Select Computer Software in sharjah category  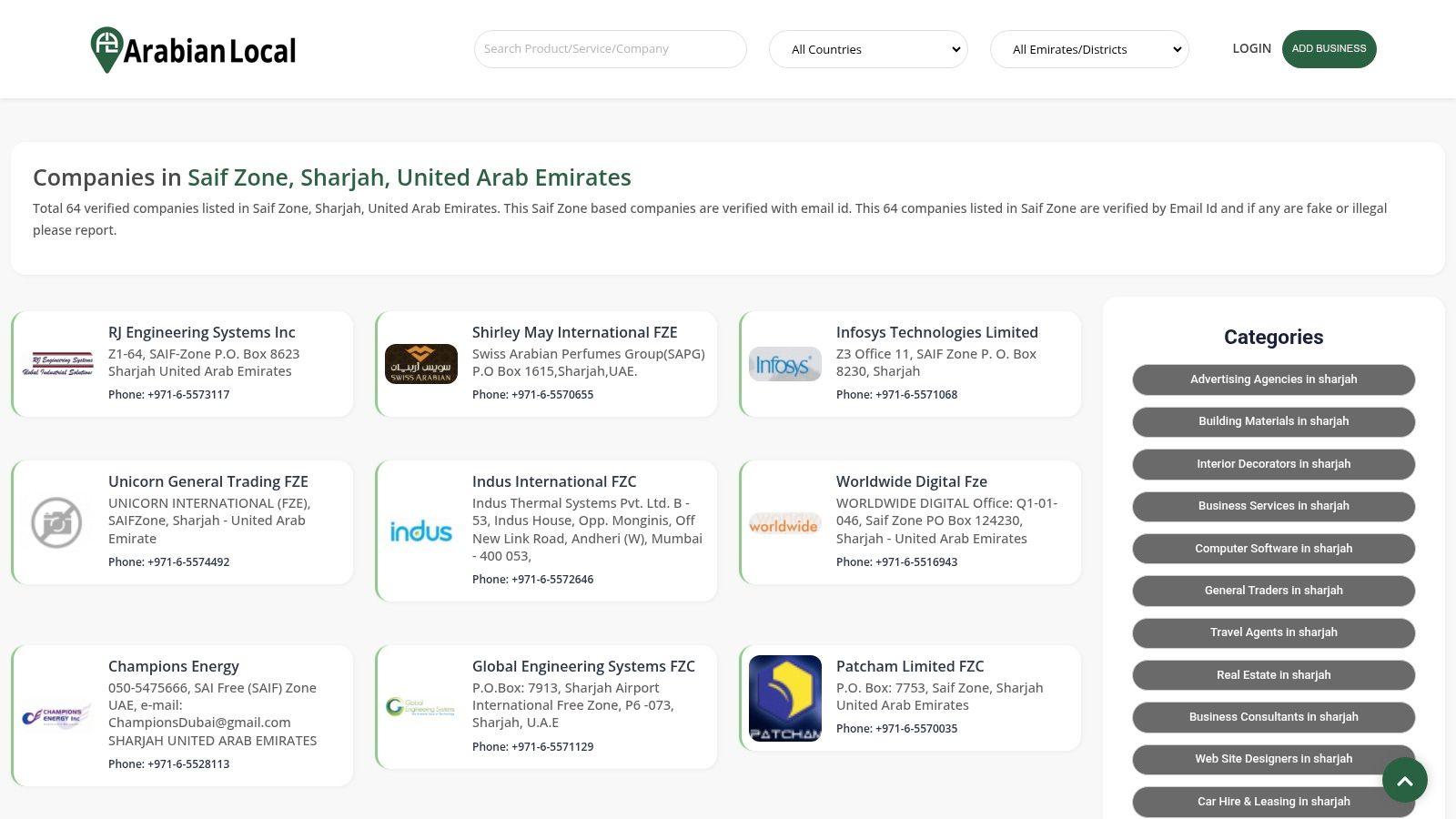1273,549
